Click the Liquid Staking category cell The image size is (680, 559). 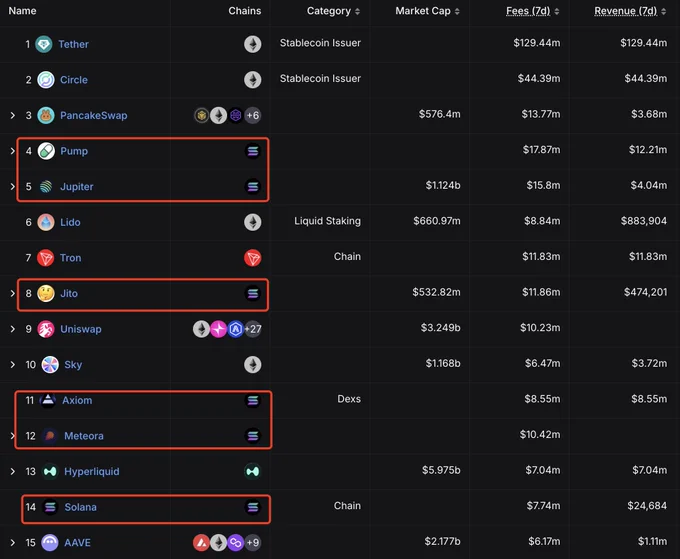(327, 221)
